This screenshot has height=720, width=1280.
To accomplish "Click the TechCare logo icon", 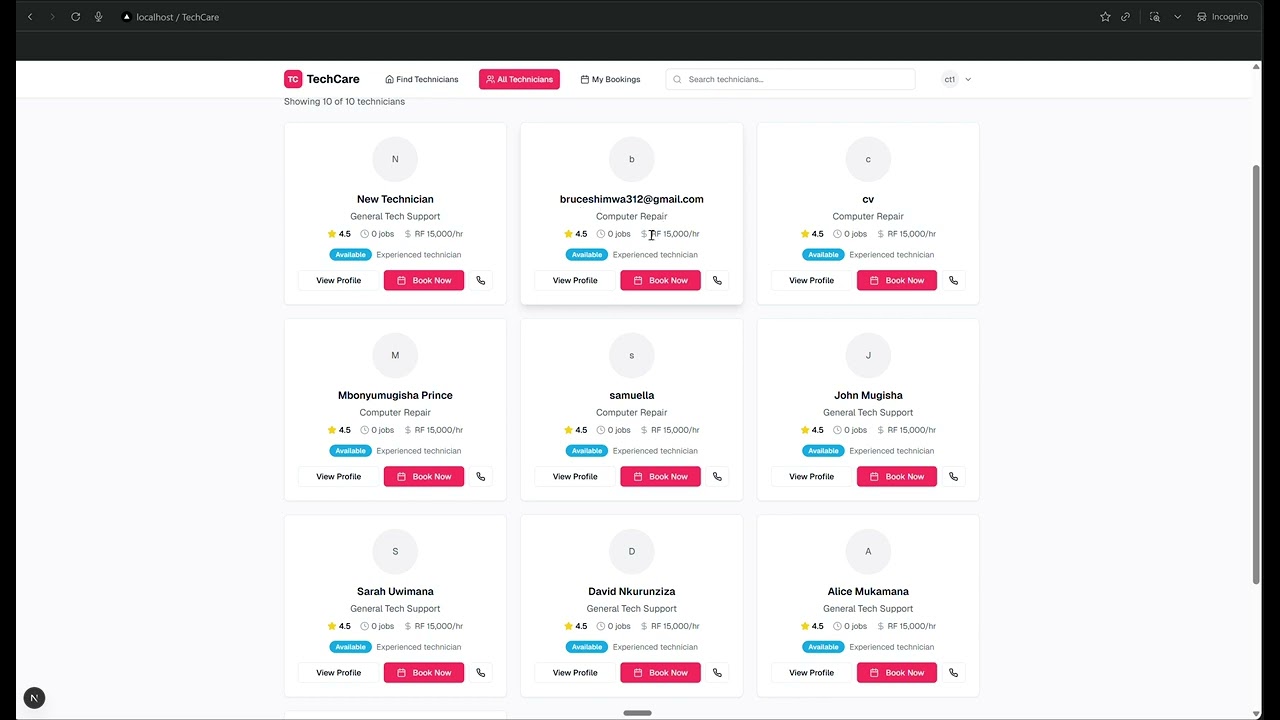I will coord(292,79).
